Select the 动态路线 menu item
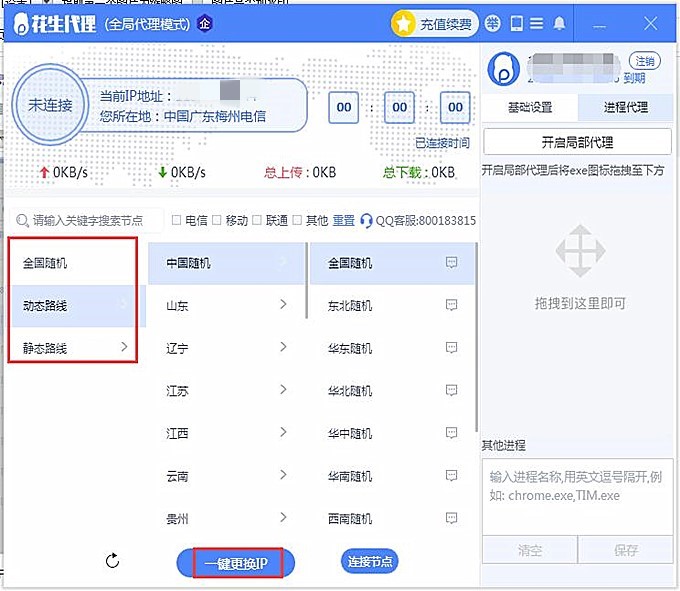The height and width of the screenshot is (591, 680). tap(72, 306)
